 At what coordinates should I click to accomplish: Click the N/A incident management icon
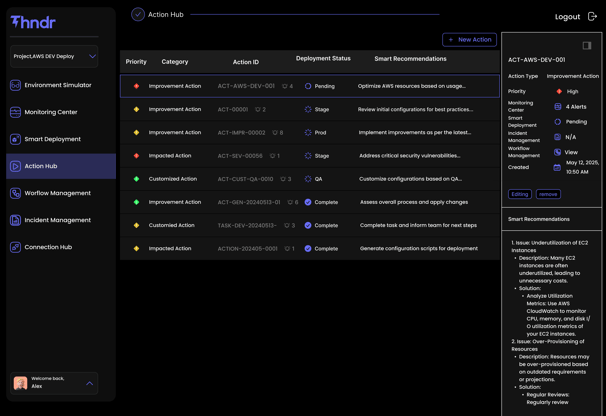[x=557, y=137]
